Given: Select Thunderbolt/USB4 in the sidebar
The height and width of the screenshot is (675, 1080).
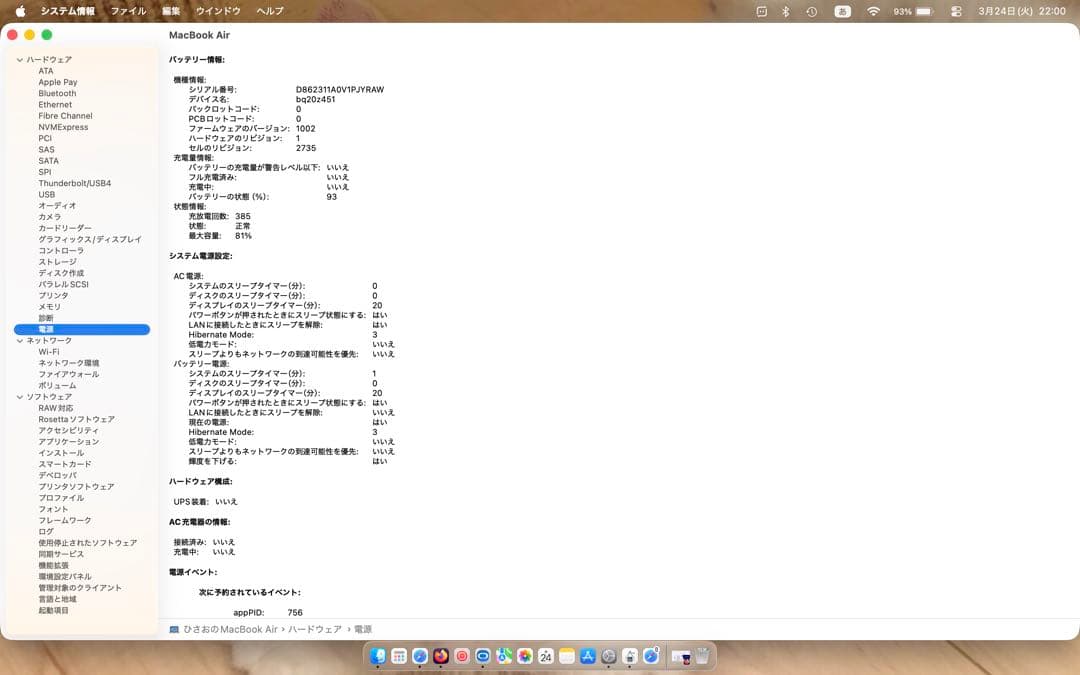Looking at the screenshot, I should pyautogui.click(x=74, y=183).
